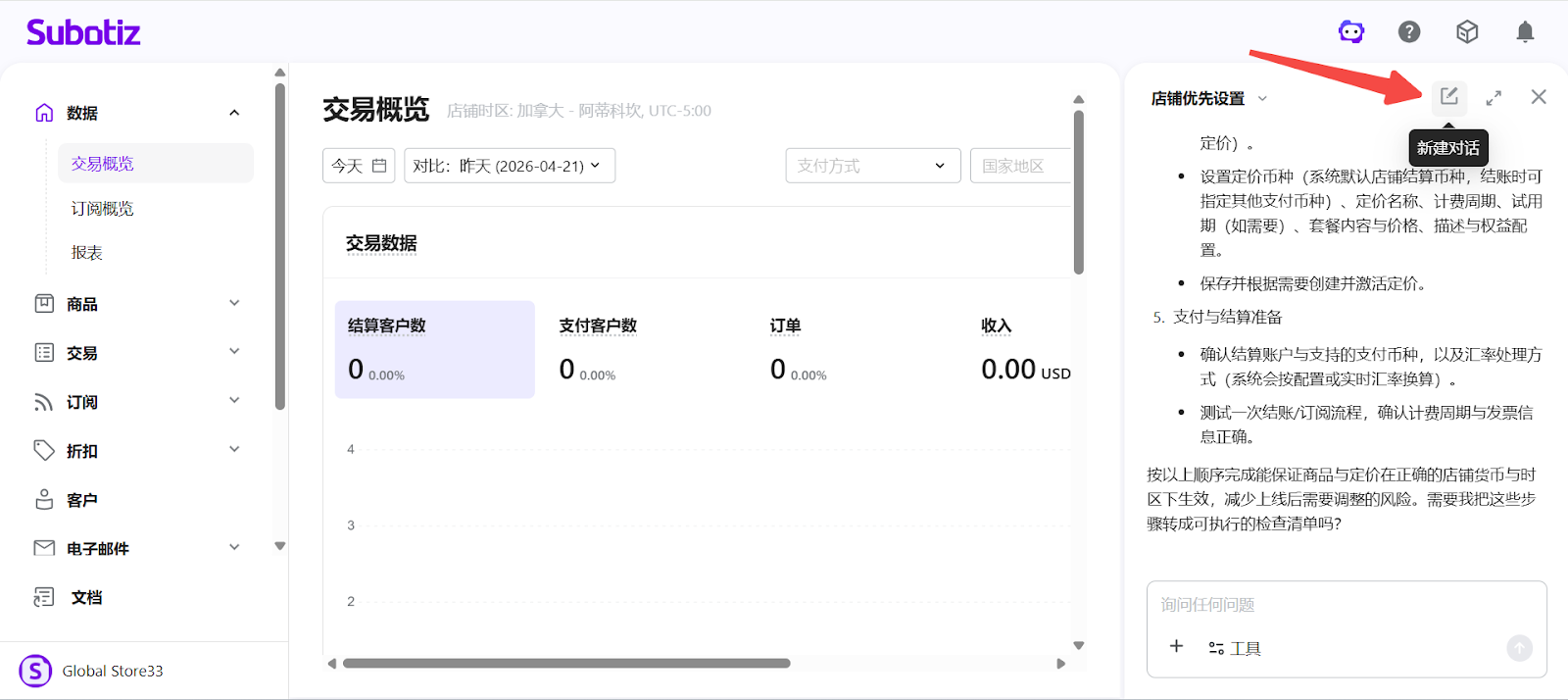
Task: Open 报表 in the sidebar
Action: 87,253
